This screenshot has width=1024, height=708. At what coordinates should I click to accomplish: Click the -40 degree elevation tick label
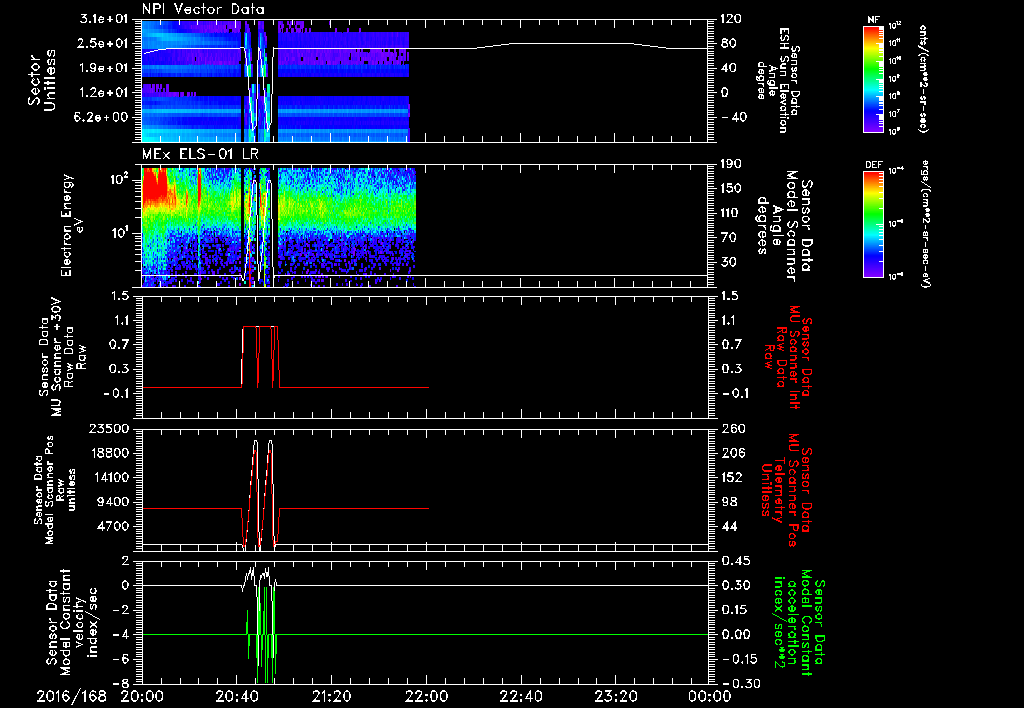(x=733, y=118)
